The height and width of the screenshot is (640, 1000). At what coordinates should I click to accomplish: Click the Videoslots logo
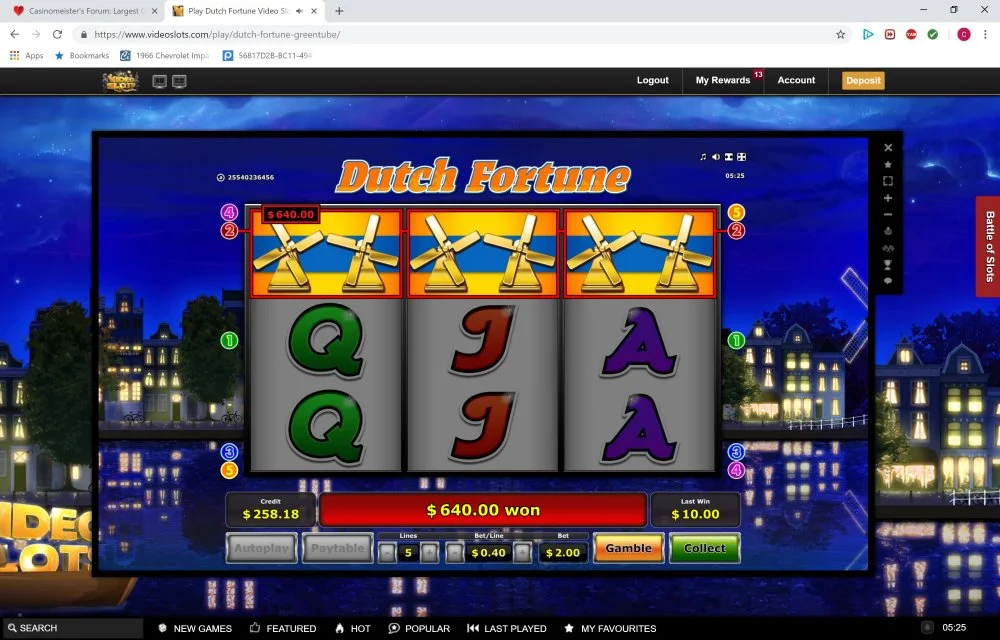pos(121,81)
